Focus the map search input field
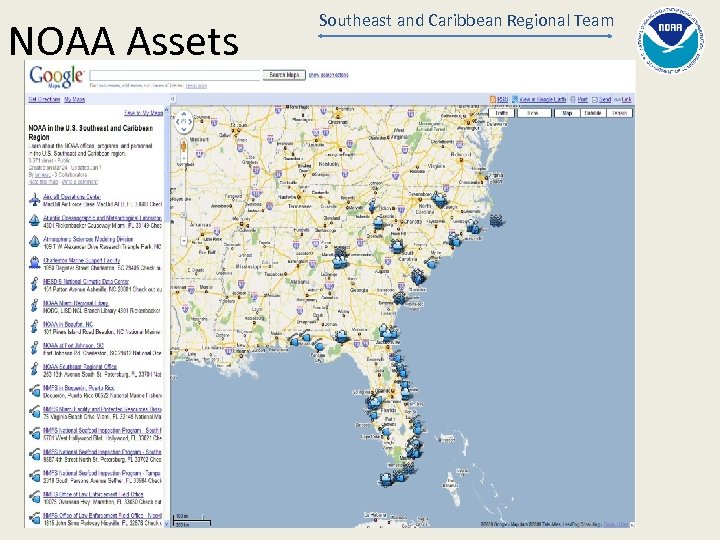This screenshot has width=720, height=540. tap(175, 75)
